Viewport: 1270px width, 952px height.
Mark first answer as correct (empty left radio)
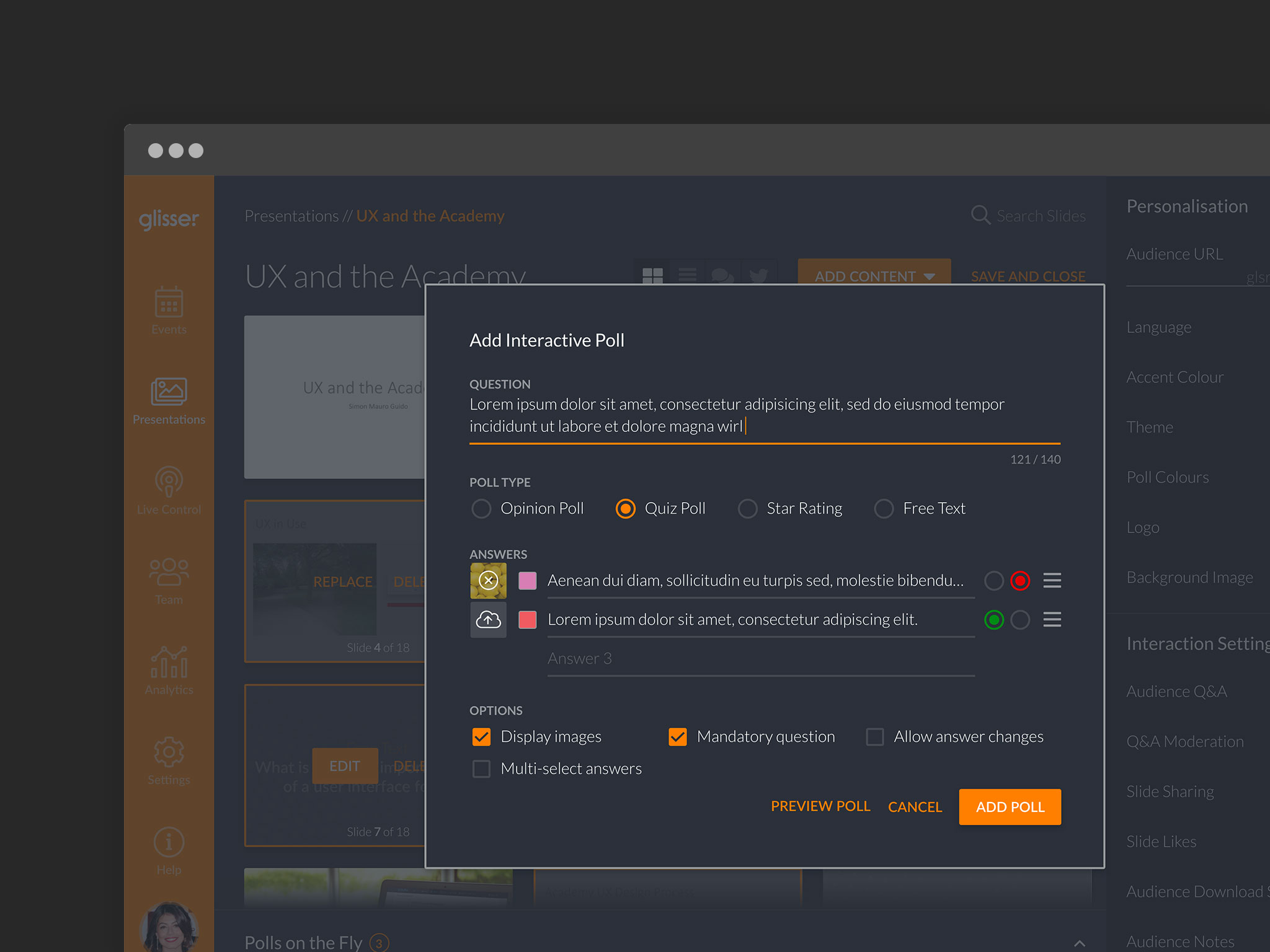pos(994,581)
